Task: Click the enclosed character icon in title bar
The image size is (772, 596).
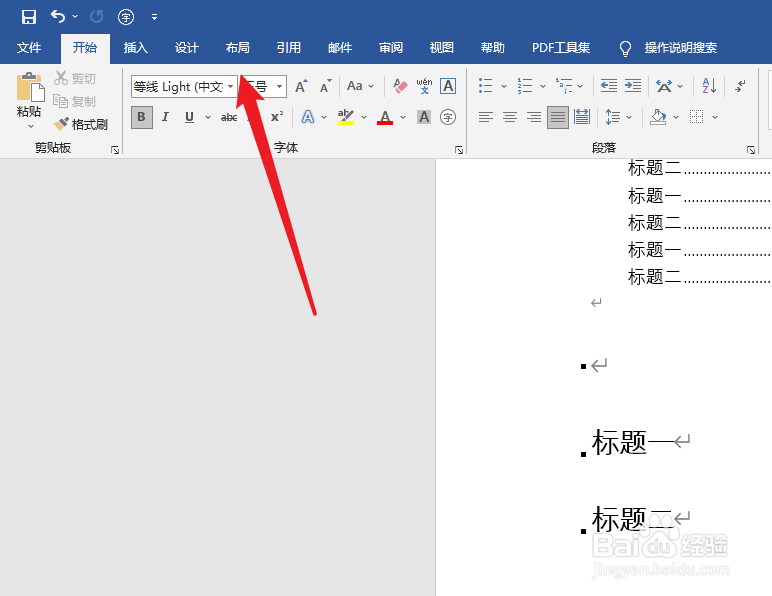Action: click(126, 17)
